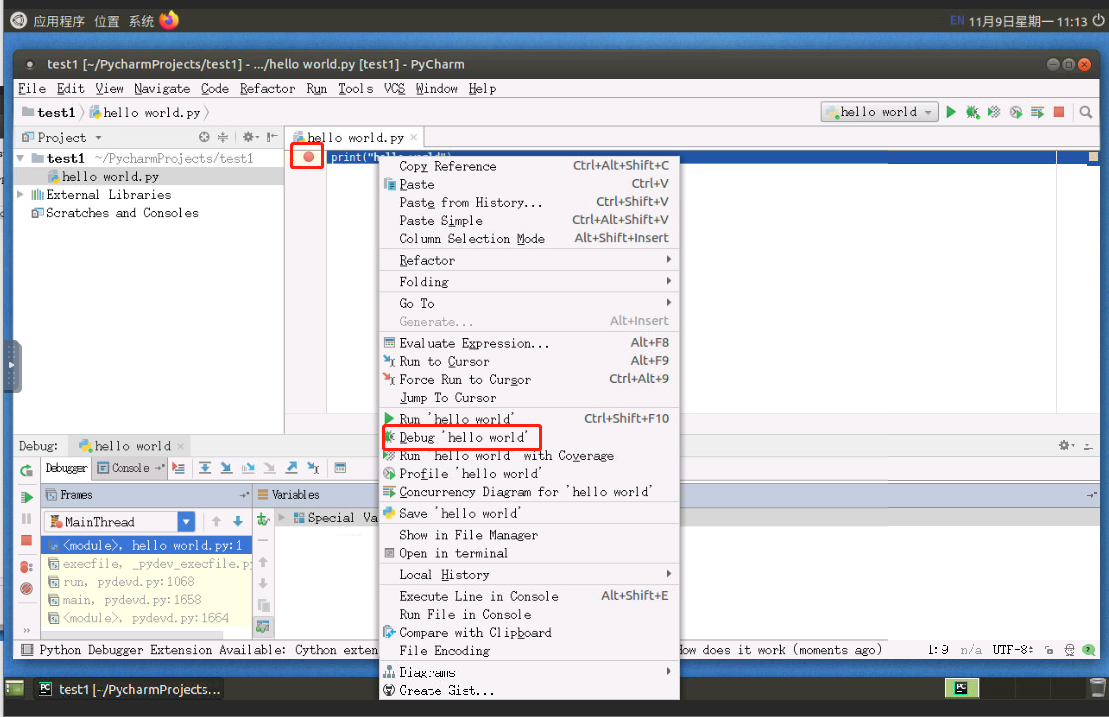Toggle Show Watches in Variables view

coord(263,626)
